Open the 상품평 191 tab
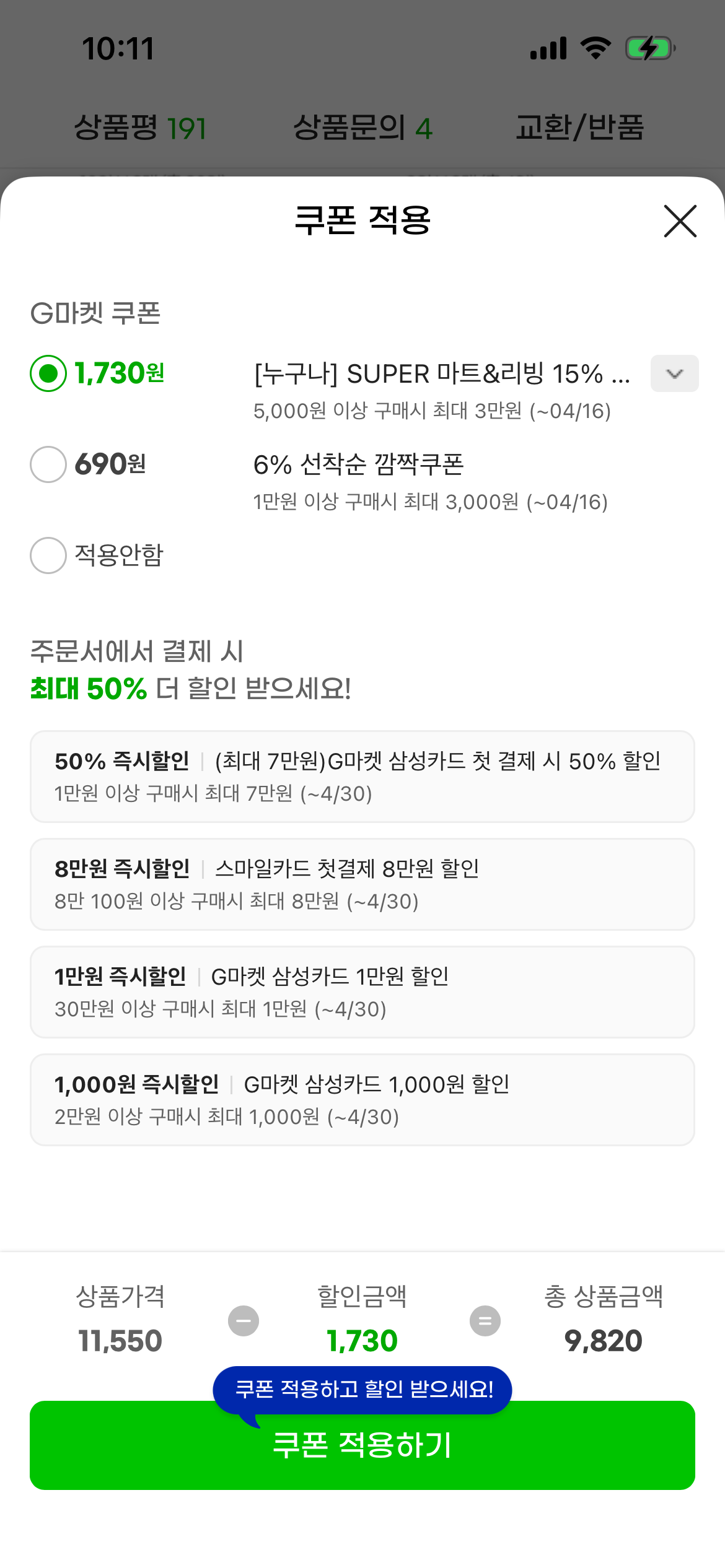 pyautogui.click(x=140, y=128)
